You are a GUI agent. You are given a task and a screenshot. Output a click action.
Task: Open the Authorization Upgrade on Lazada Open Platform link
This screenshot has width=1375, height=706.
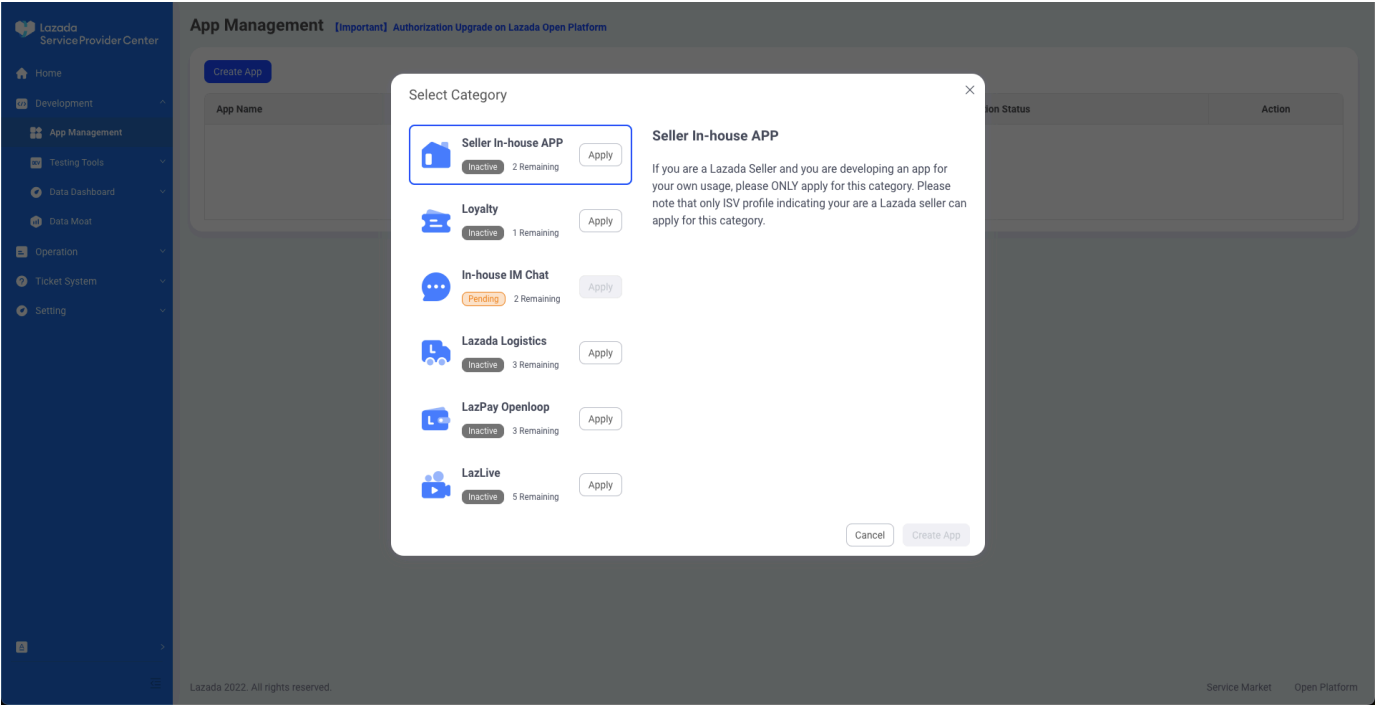(x=499, y=27)
